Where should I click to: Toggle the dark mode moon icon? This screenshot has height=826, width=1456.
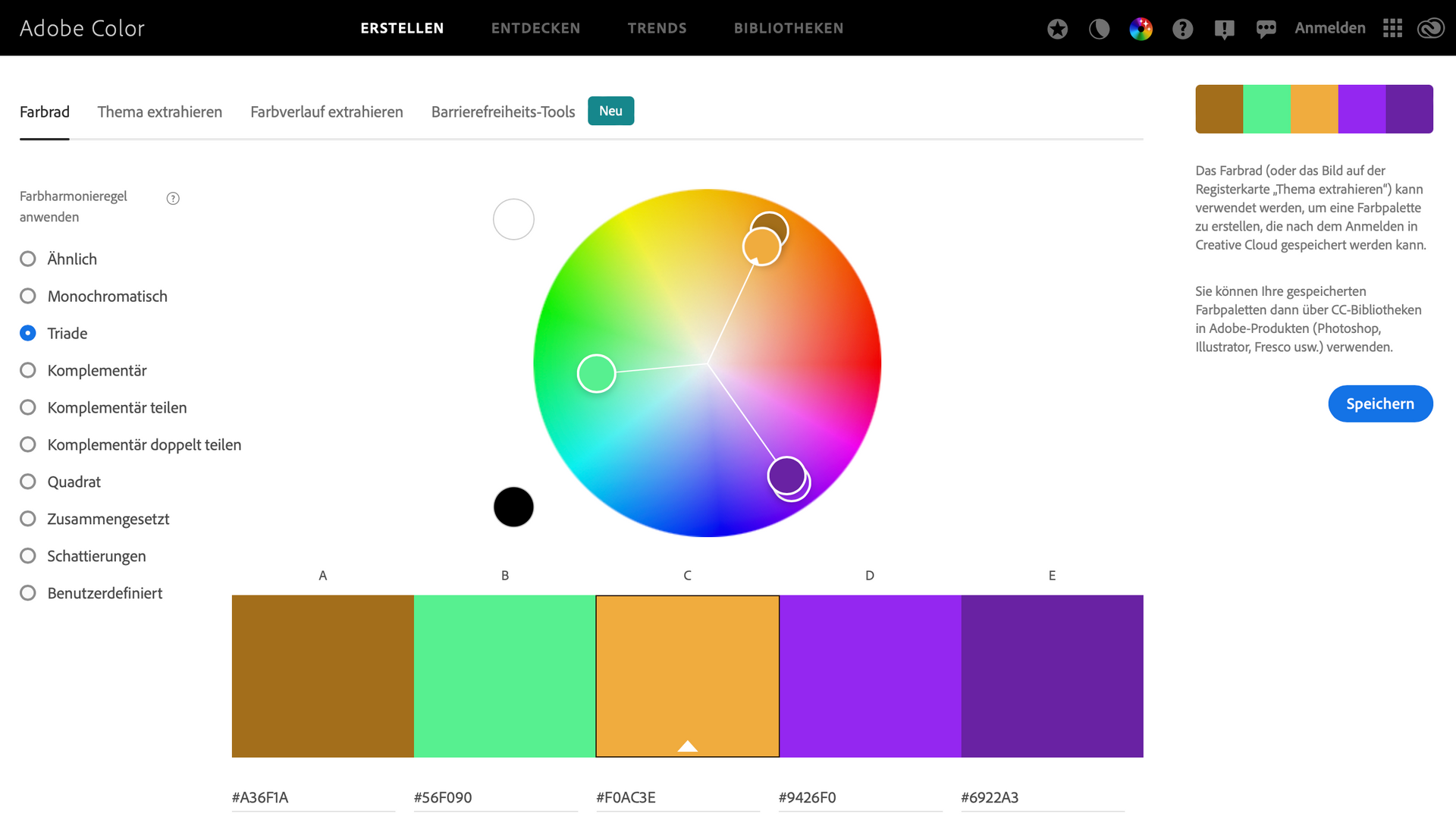pyautogui.click(x=1099, y=29)
